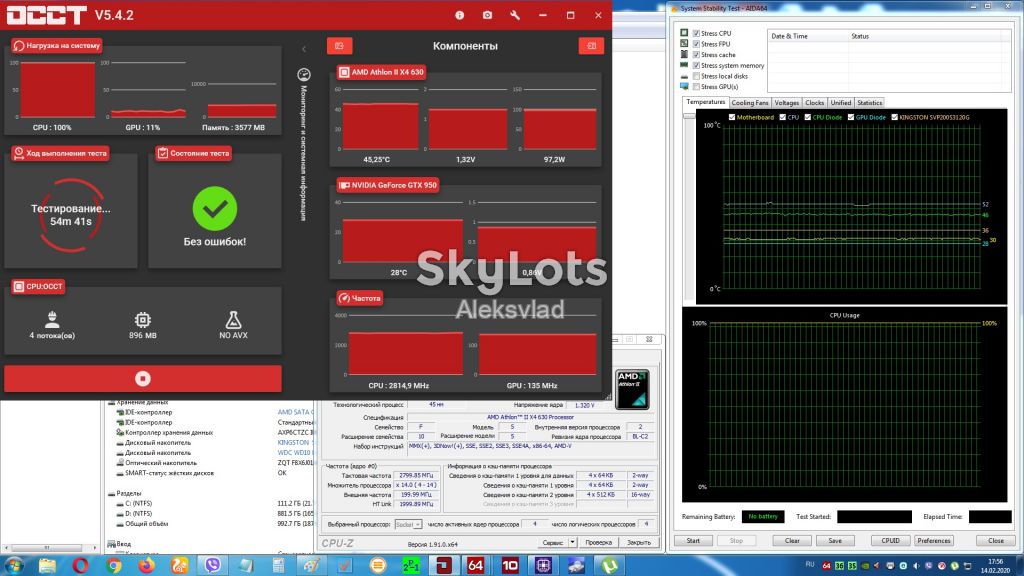
Task: Collapse 'Разделы' tree node
Action: coord(111,494)
